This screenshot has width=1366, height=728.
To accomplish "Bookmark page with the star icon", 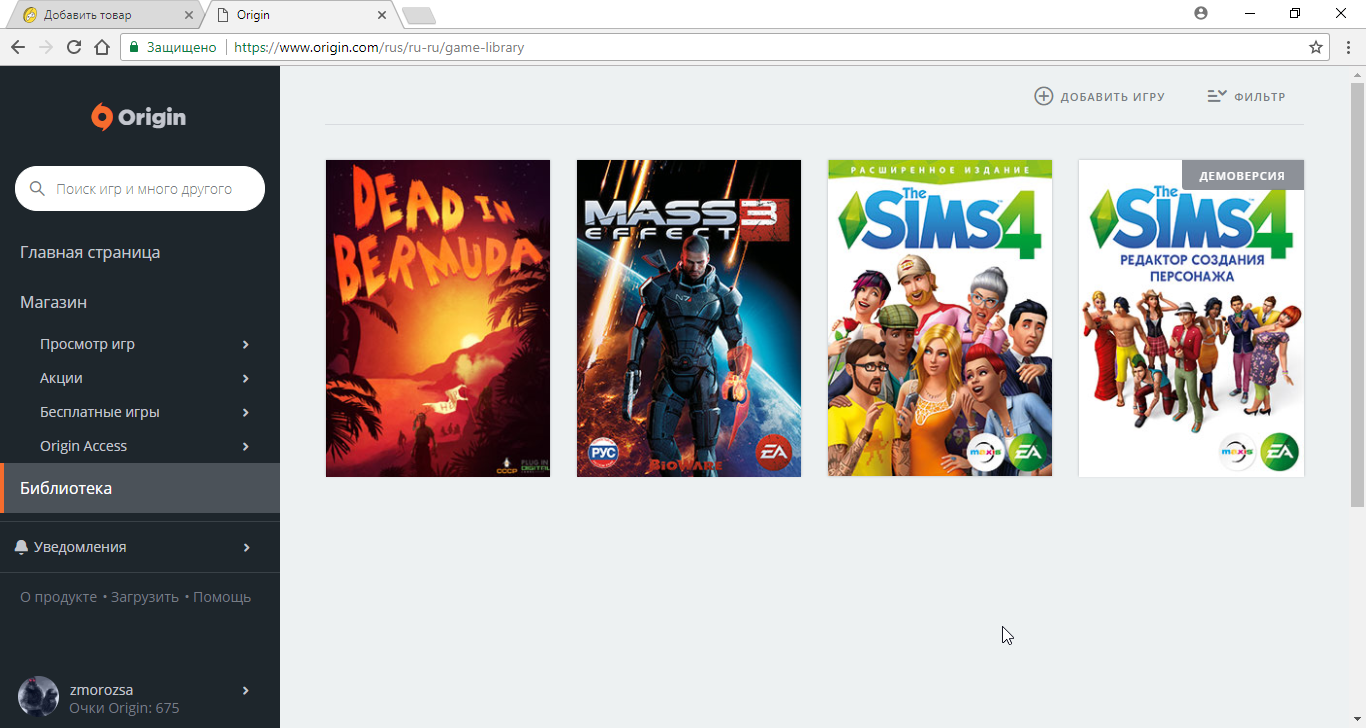I will pyautogui.click(x=1316, y=47).
